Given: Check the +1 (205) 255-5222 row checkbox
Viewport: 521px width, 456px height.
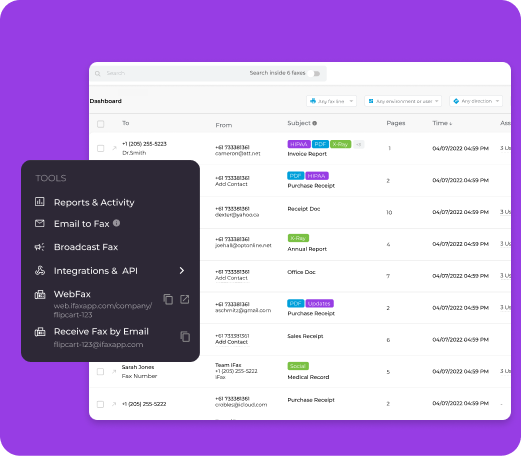Looking at the screenshot, I should [100, 404].
